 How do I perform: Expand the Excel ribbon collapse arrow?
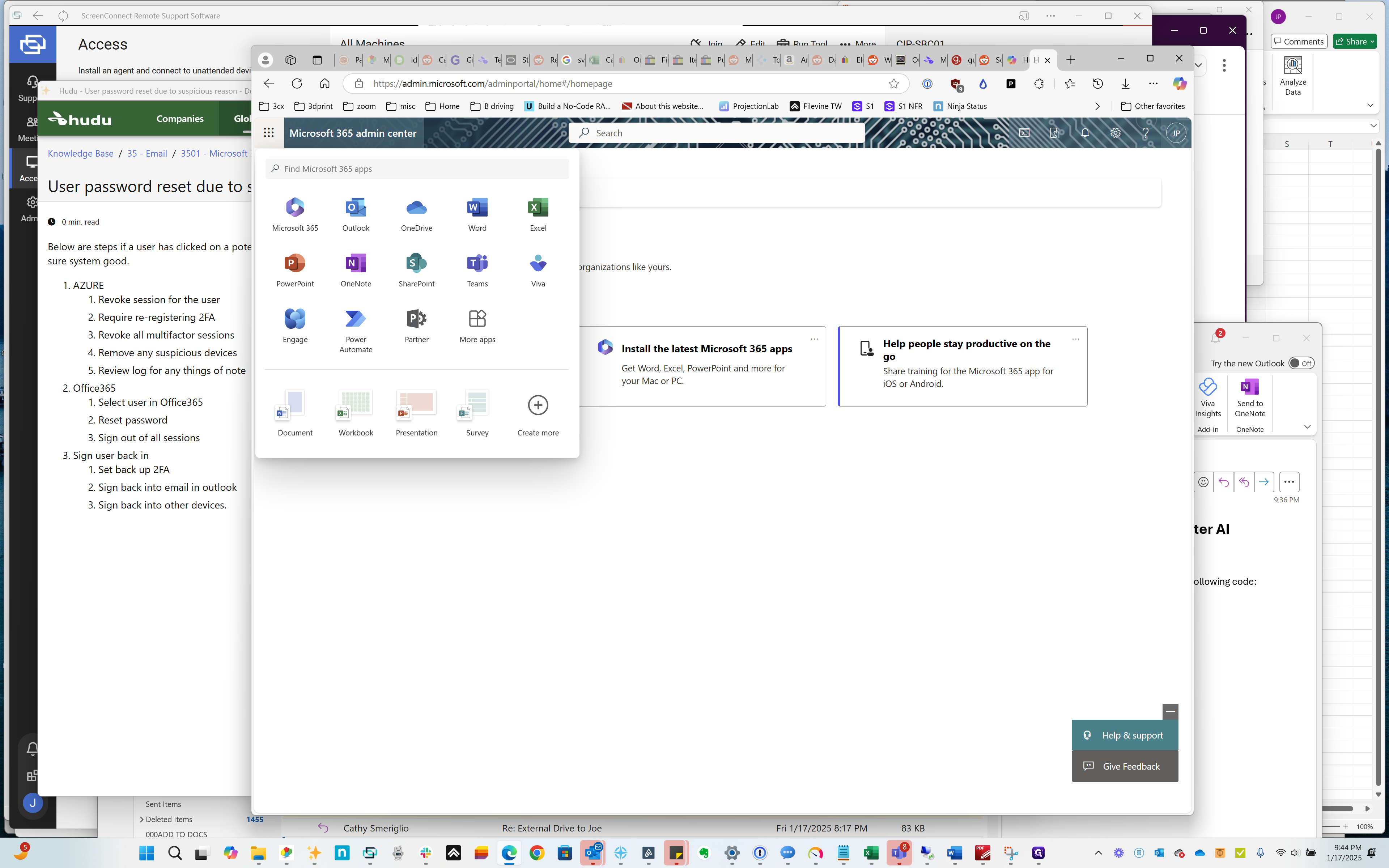coord(1370,105)
